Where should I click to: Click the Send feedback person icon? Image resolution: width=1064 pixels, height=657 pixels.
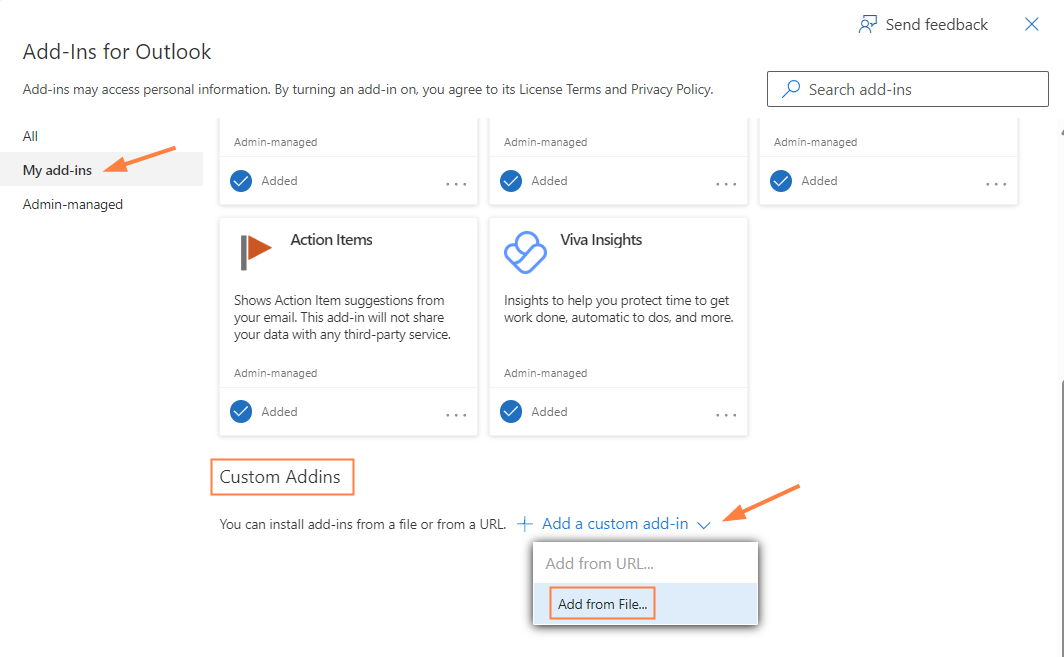tap(867, 24)
